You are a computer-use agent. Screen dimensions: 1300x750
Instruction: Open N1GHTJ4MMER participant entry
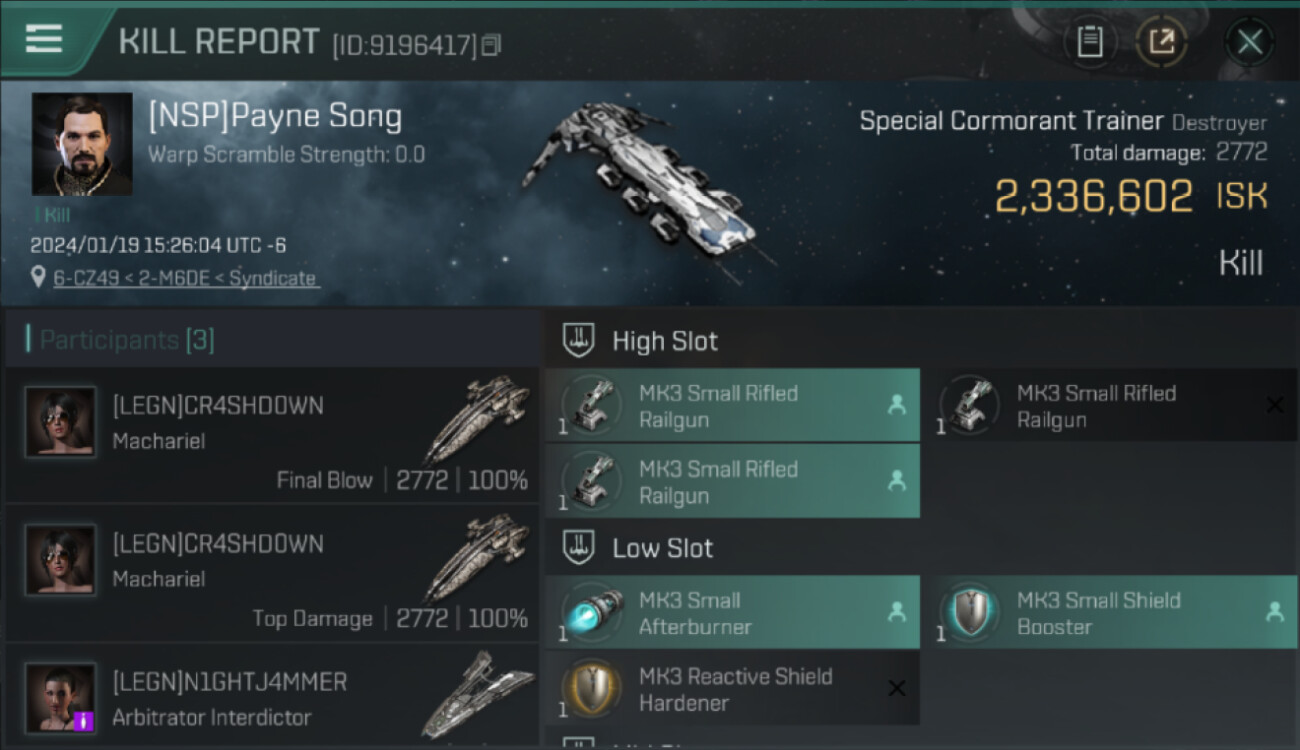coord(272,698)
